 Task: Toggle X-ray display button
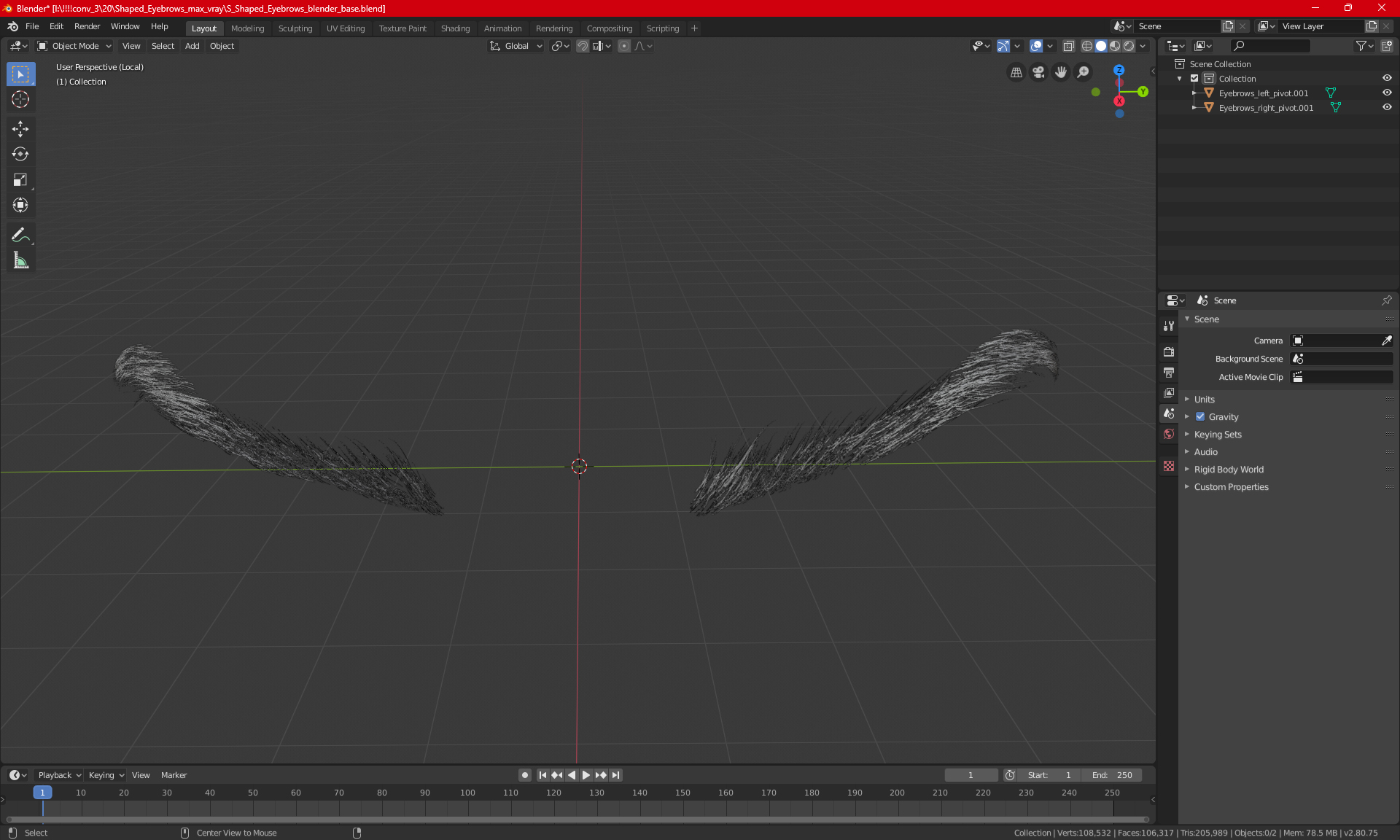[x=1068, y=46]
